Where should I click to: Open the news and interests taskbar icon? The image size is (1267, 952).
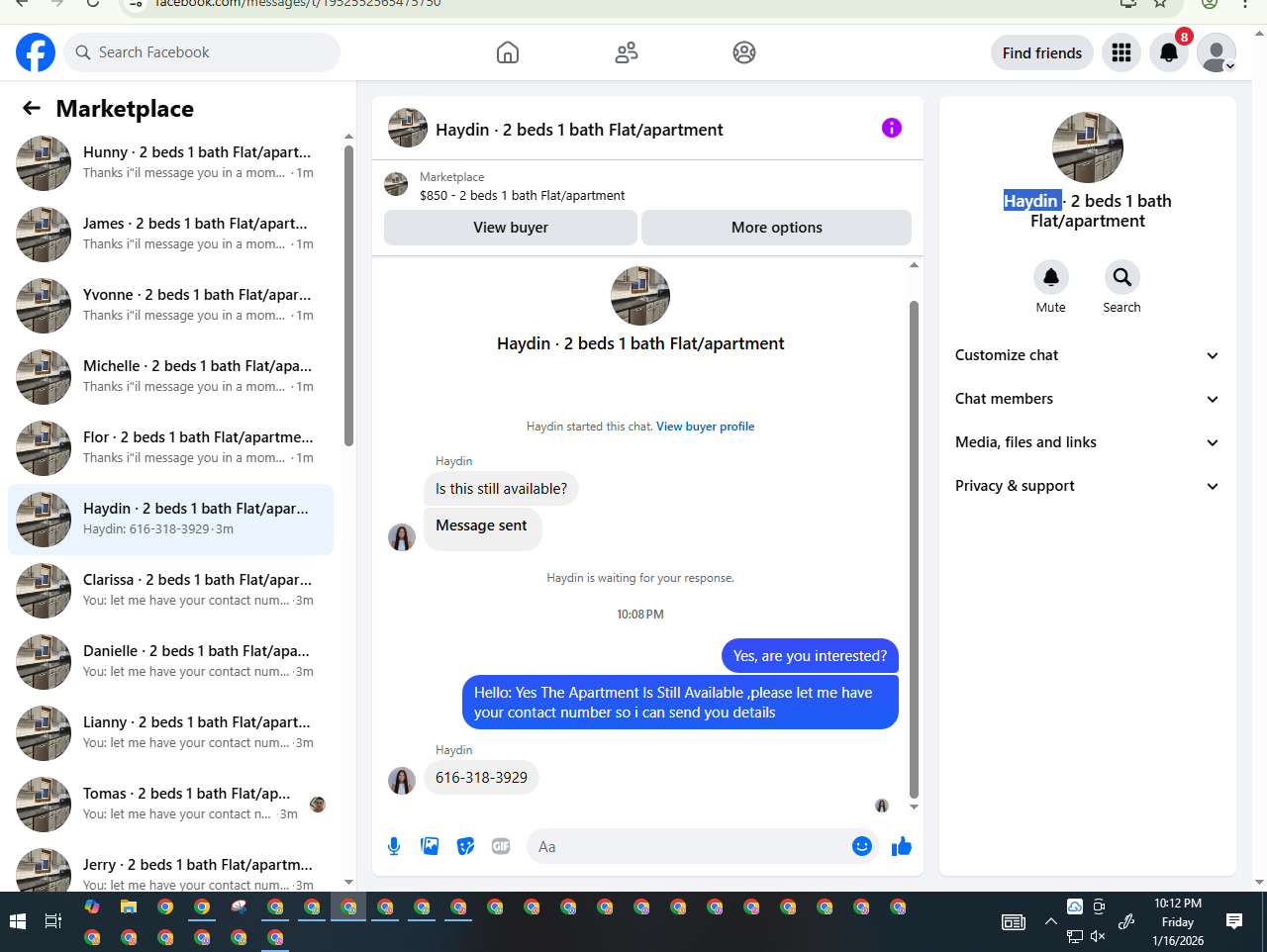[x=1014, y=921]
